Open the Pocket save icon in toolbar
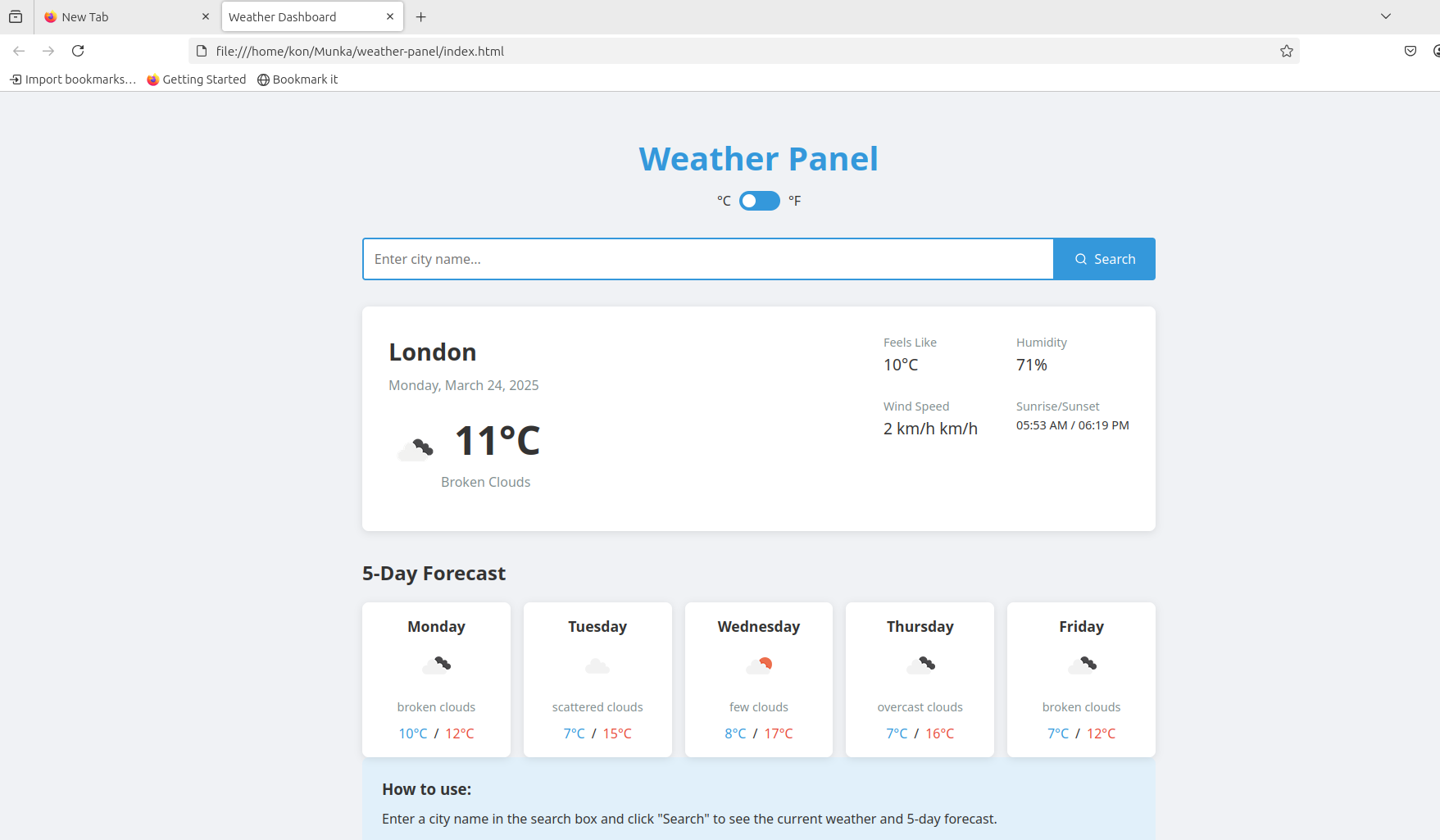This screenshot has height=840, width=1440. (1410, 51)
